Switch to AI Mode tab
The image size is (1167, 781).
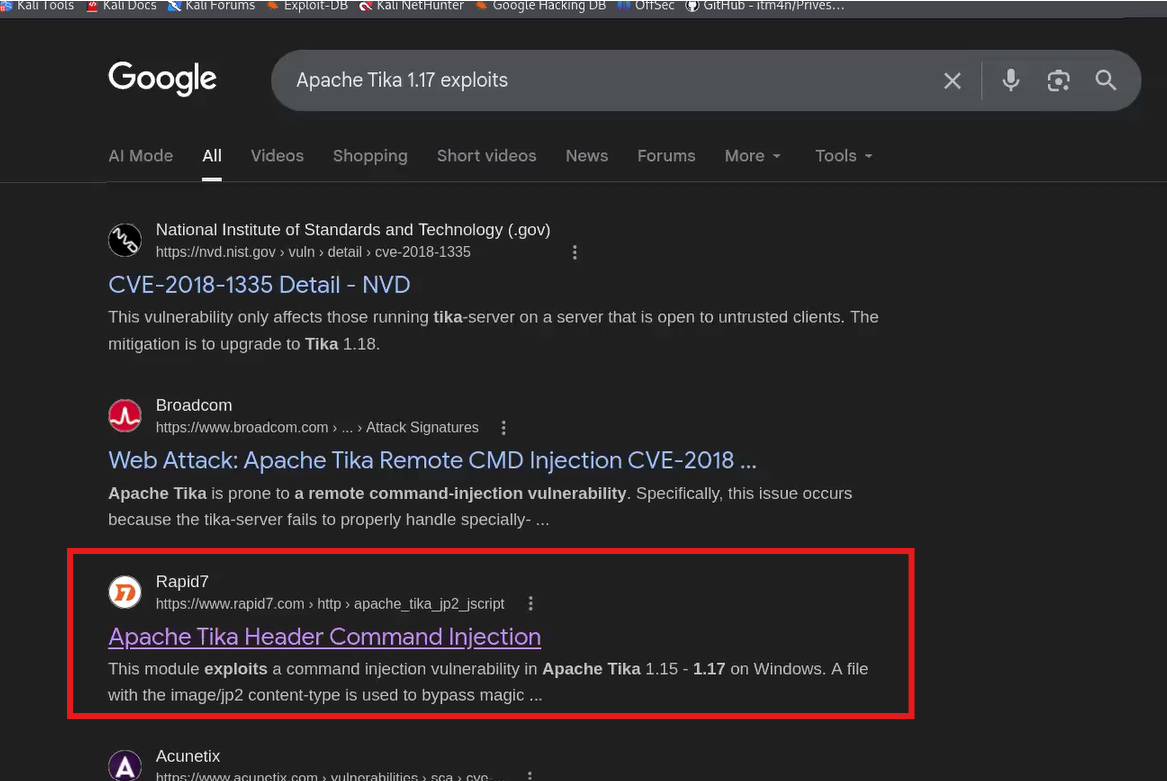pos(141,156)
